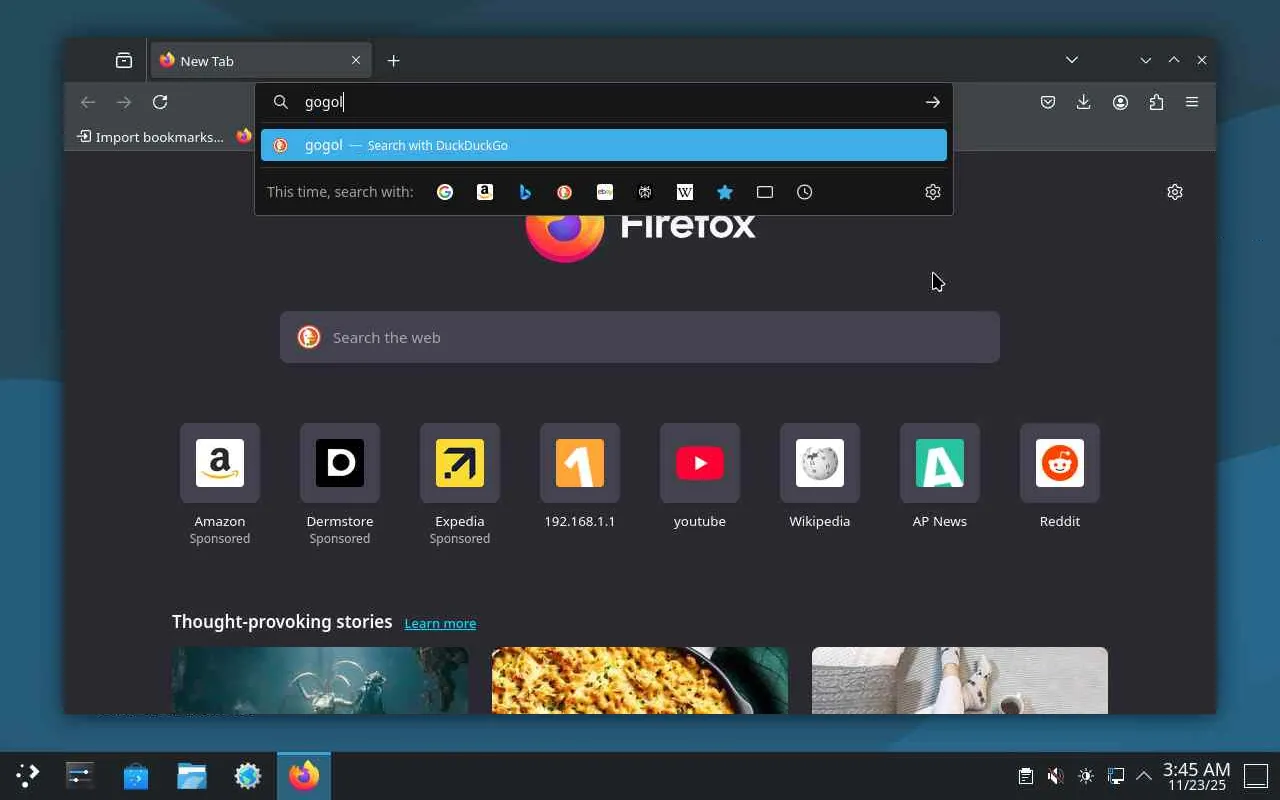
Task: Open the network connections tray icon
Action: coord(1116,775)
